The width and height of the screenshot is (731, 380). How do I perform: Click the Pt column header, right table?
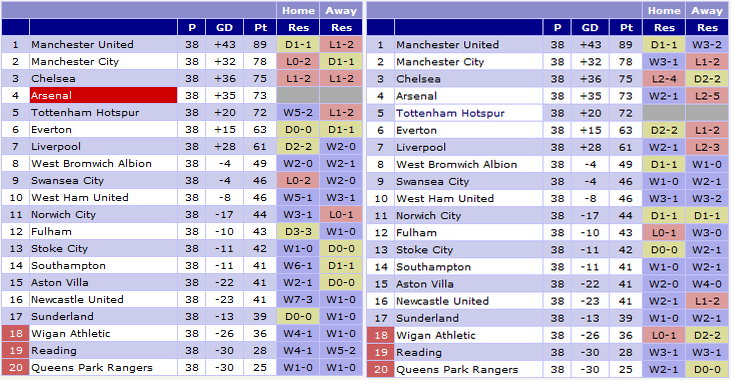click(626, 28)
